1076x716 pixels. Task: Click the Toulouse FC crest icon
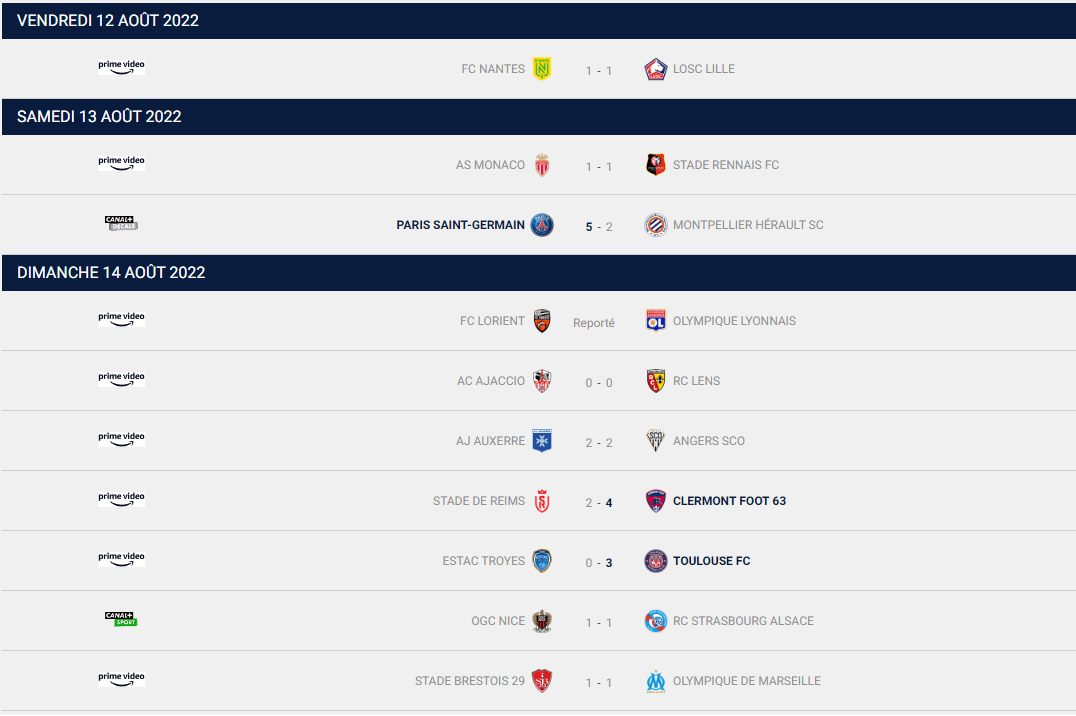point(656,561)
